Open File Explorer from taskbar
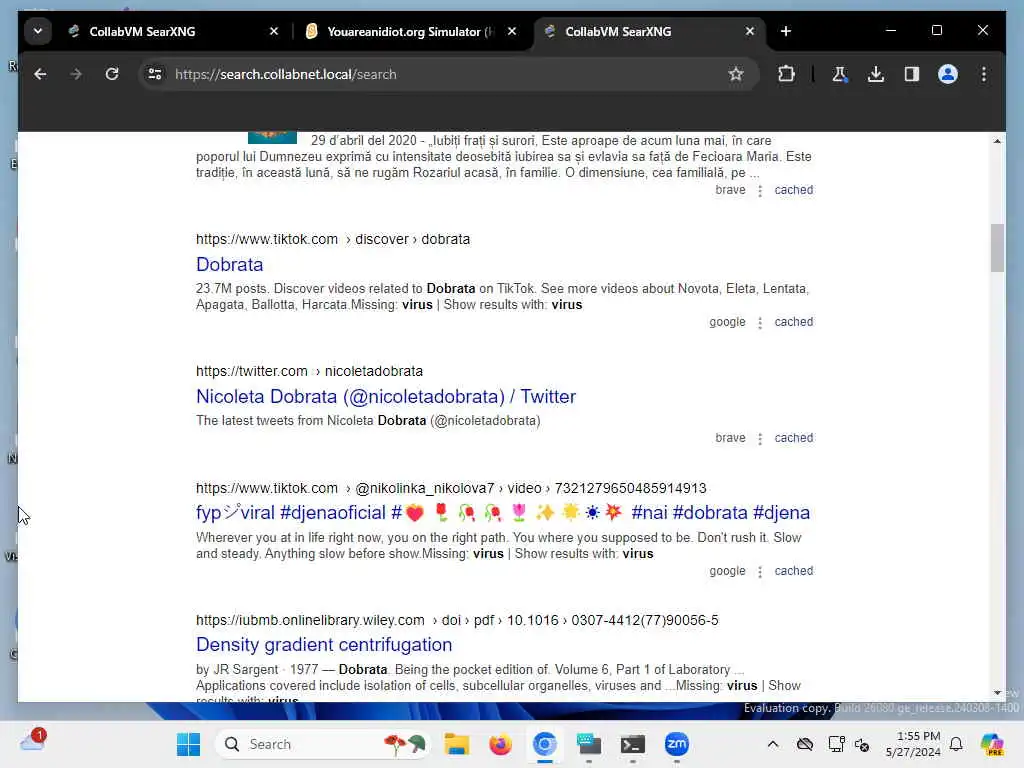Screen dimensions: 1024x768 coord(456,744)
